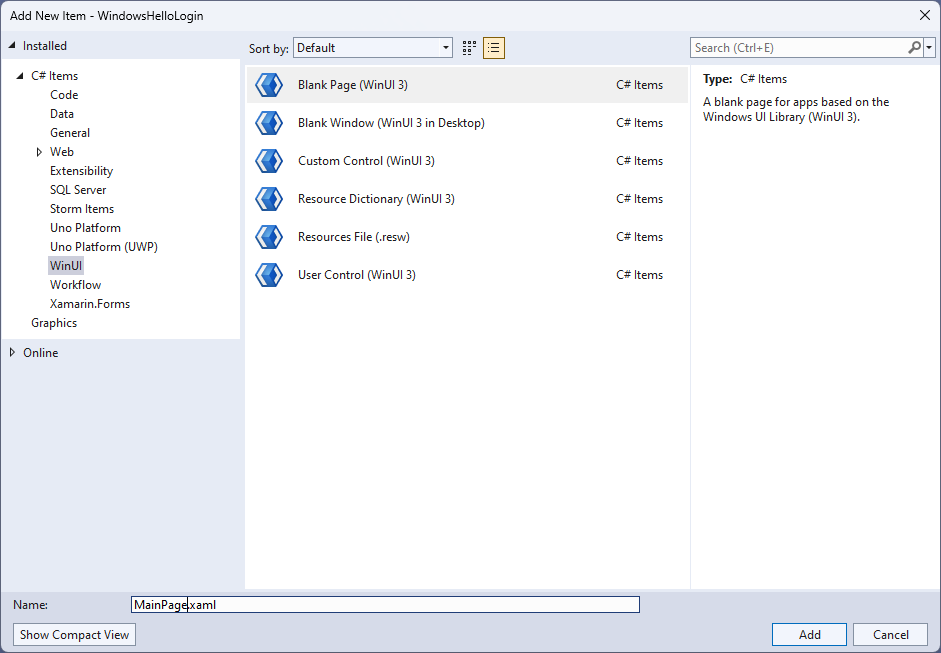
Task: Collapse the Installed section
Action: pos(10,45)
